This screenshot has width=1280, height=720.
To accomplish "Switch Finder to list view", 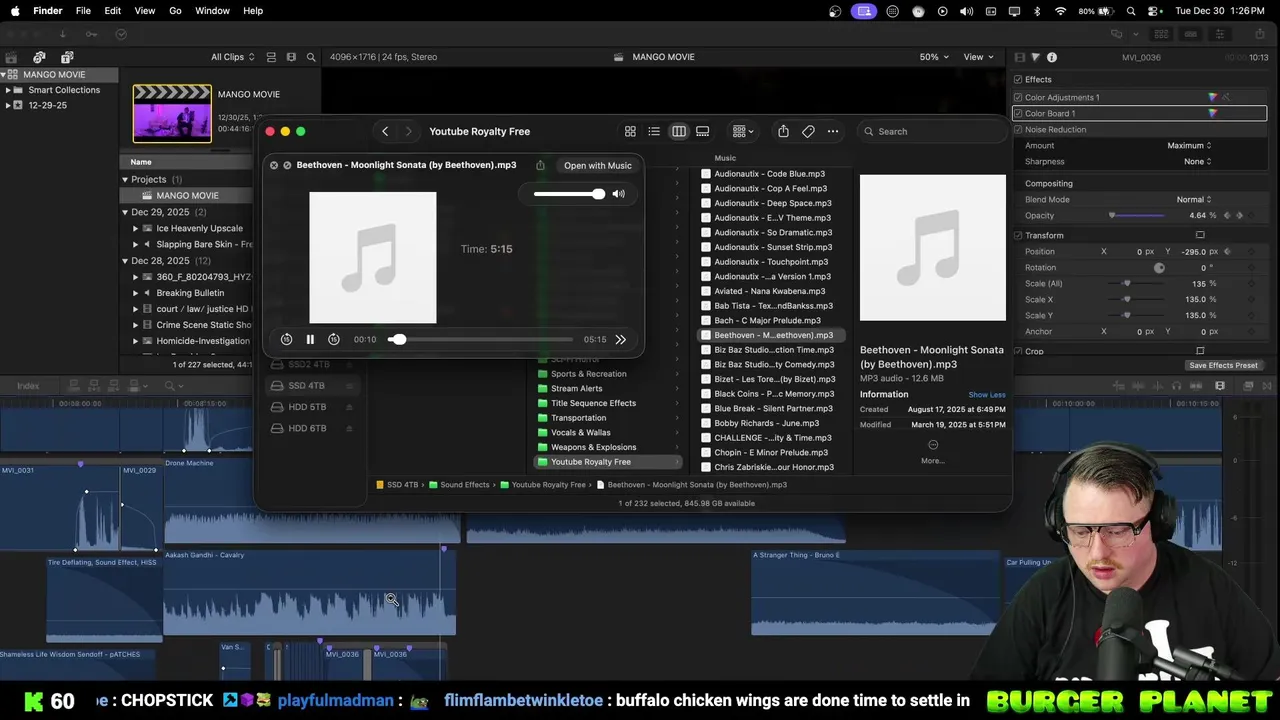I will (x=654, y=131).
